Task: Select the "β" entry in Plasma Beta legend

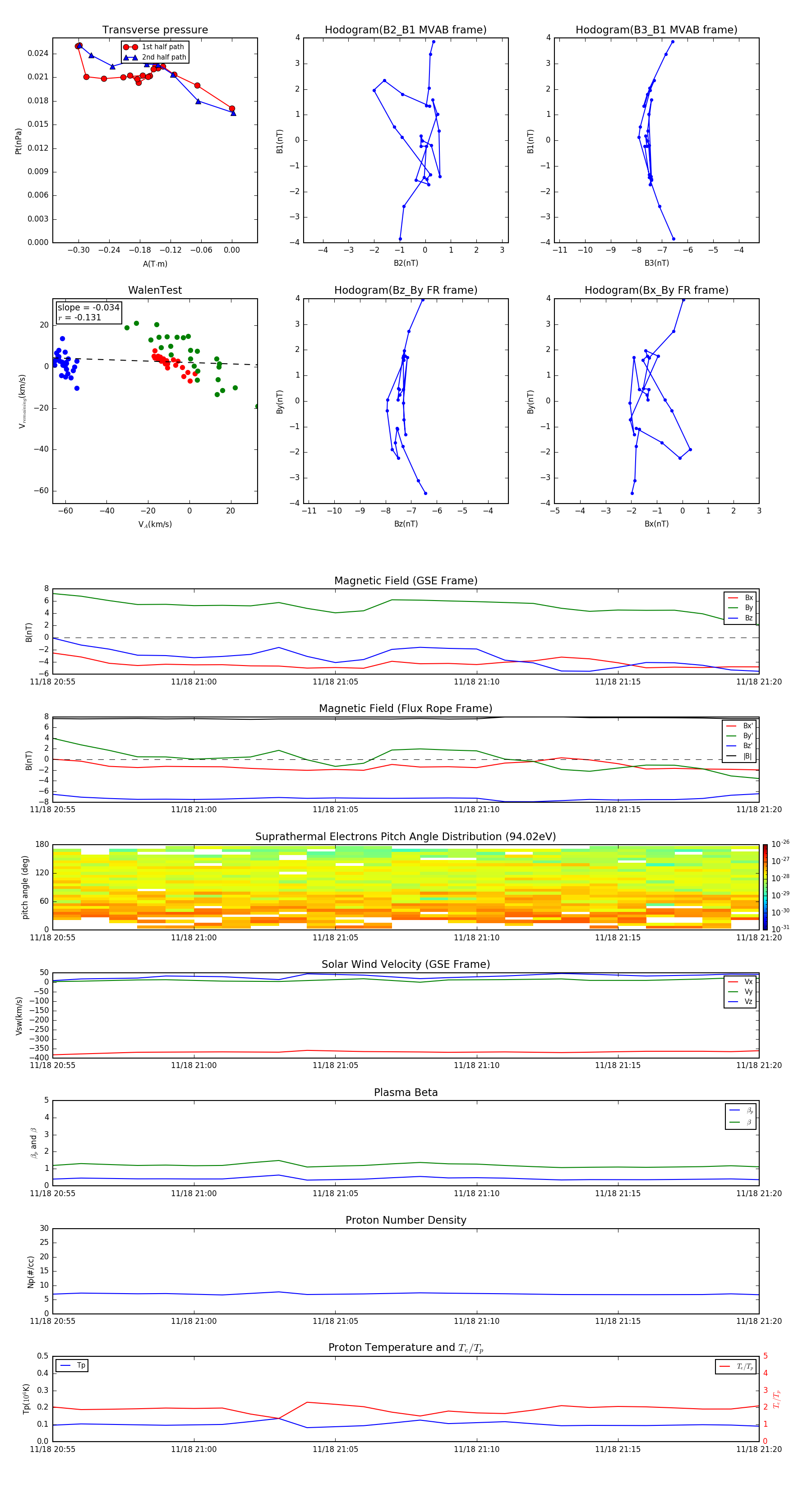Action: 741,1122
